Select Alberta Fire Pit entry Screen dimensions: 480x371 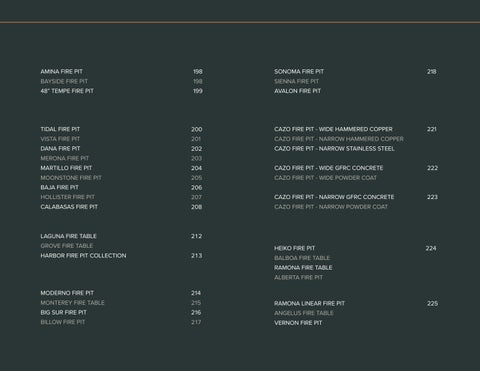click(298, 278)
